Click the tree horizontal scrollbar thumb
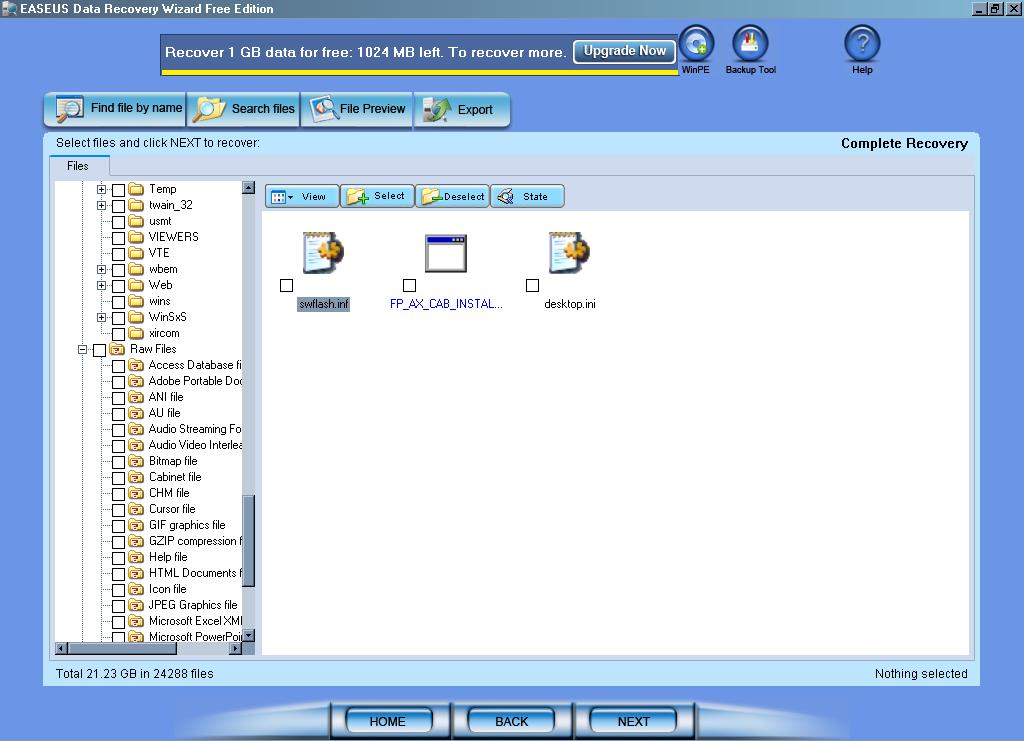This screenshot has width=1024, height=741. 122,649
